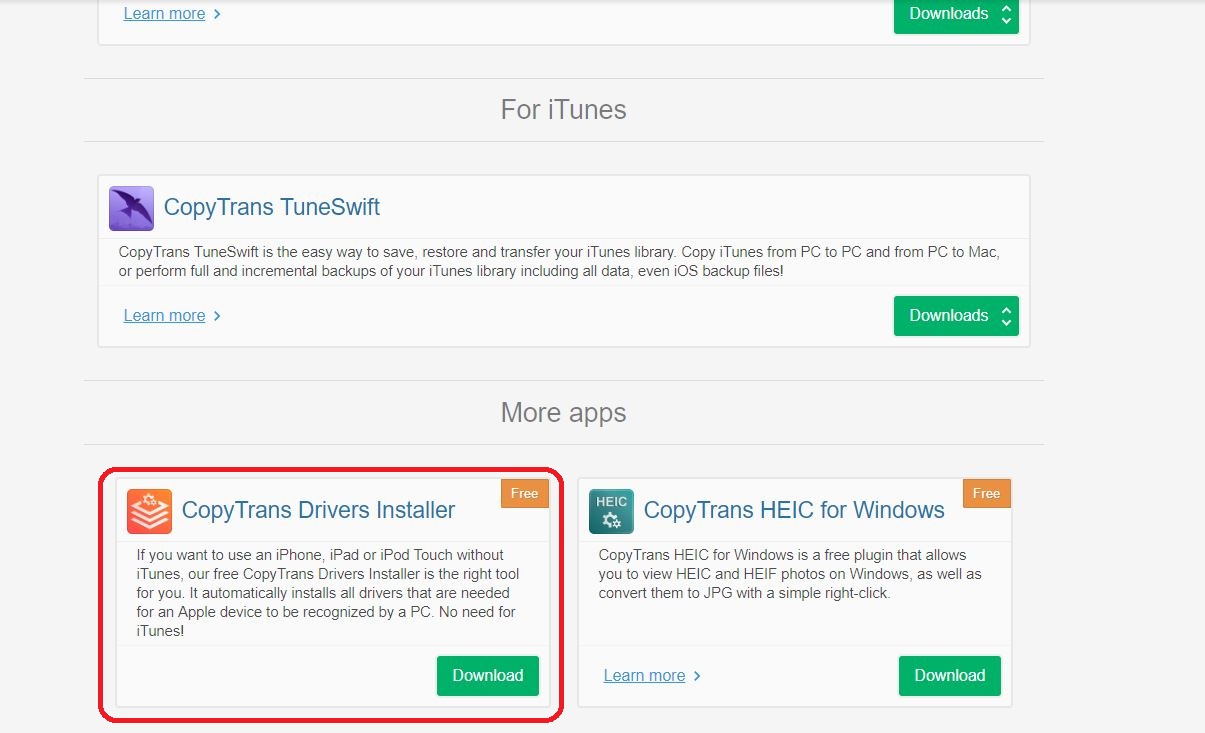Click the chevron beside the topmost Learn more
Image resolution: width=1205 pixels, height=733 pixels.
pyautogui.click(x=218, y=14)
